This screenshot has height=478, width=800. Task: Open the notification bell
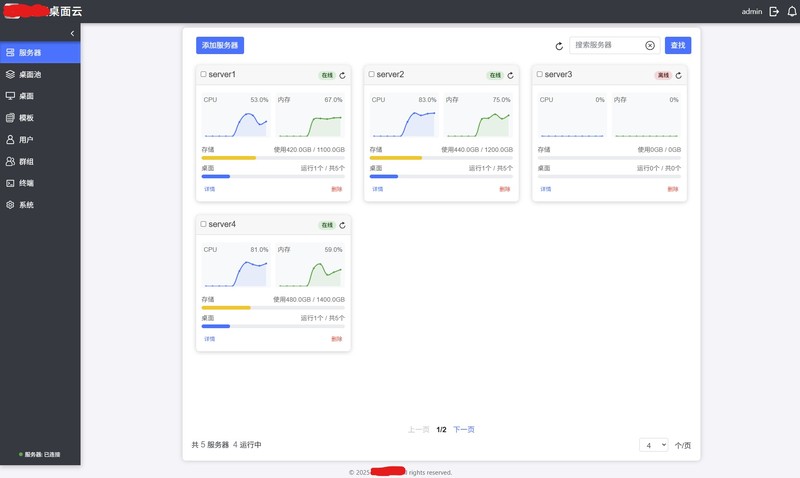(792, 11)
